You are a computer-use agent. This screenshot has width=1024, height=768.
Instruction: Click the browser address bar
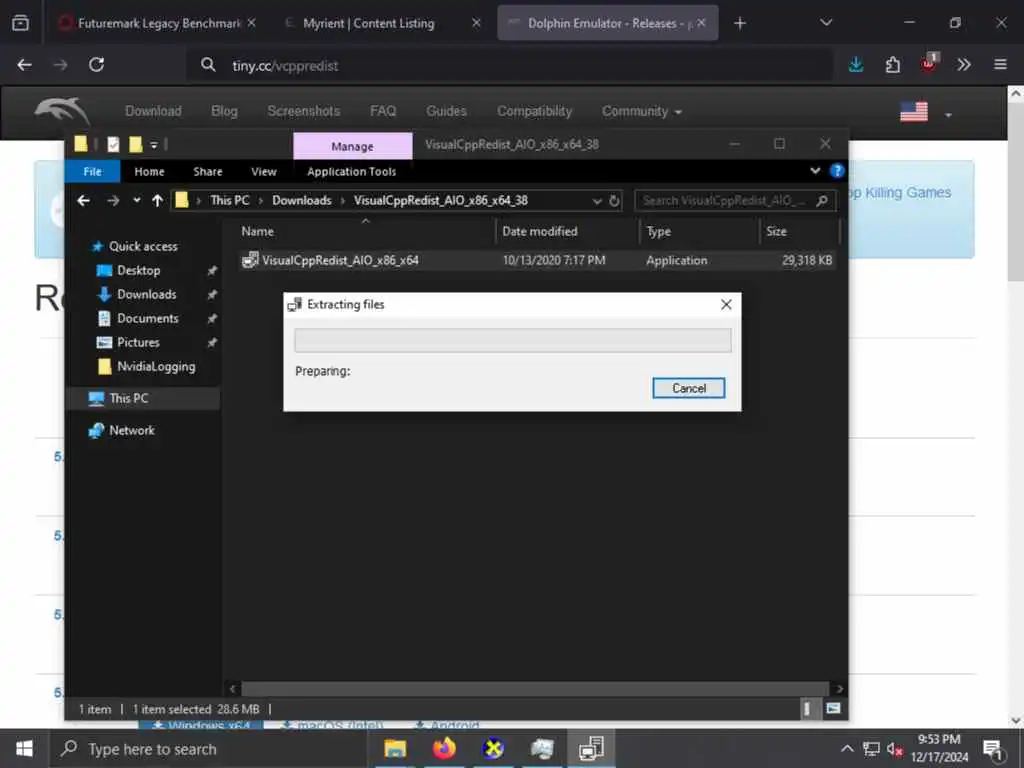coord(509,65)
